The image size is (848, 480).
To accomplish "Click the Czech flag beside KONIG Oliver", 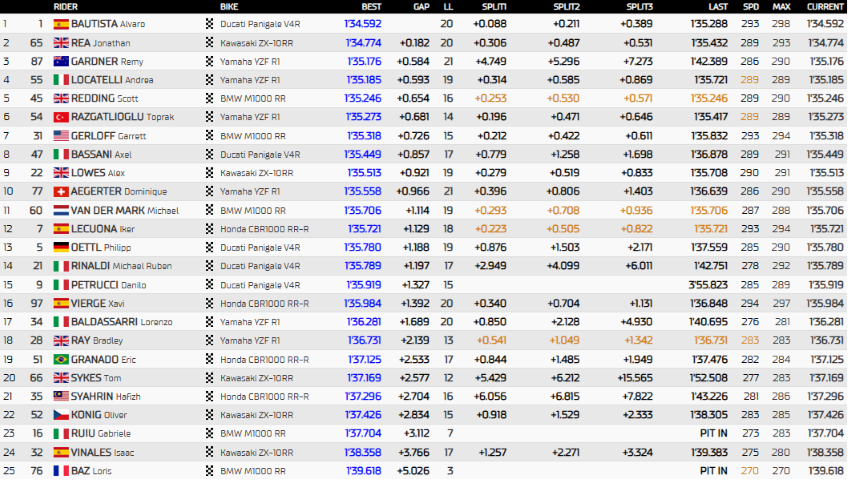I will tap(61, 415).
